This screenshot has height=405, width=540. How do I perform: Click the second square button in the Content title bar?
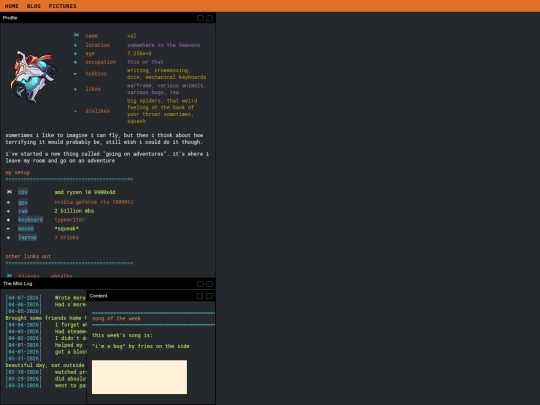(x=209, y=296)
